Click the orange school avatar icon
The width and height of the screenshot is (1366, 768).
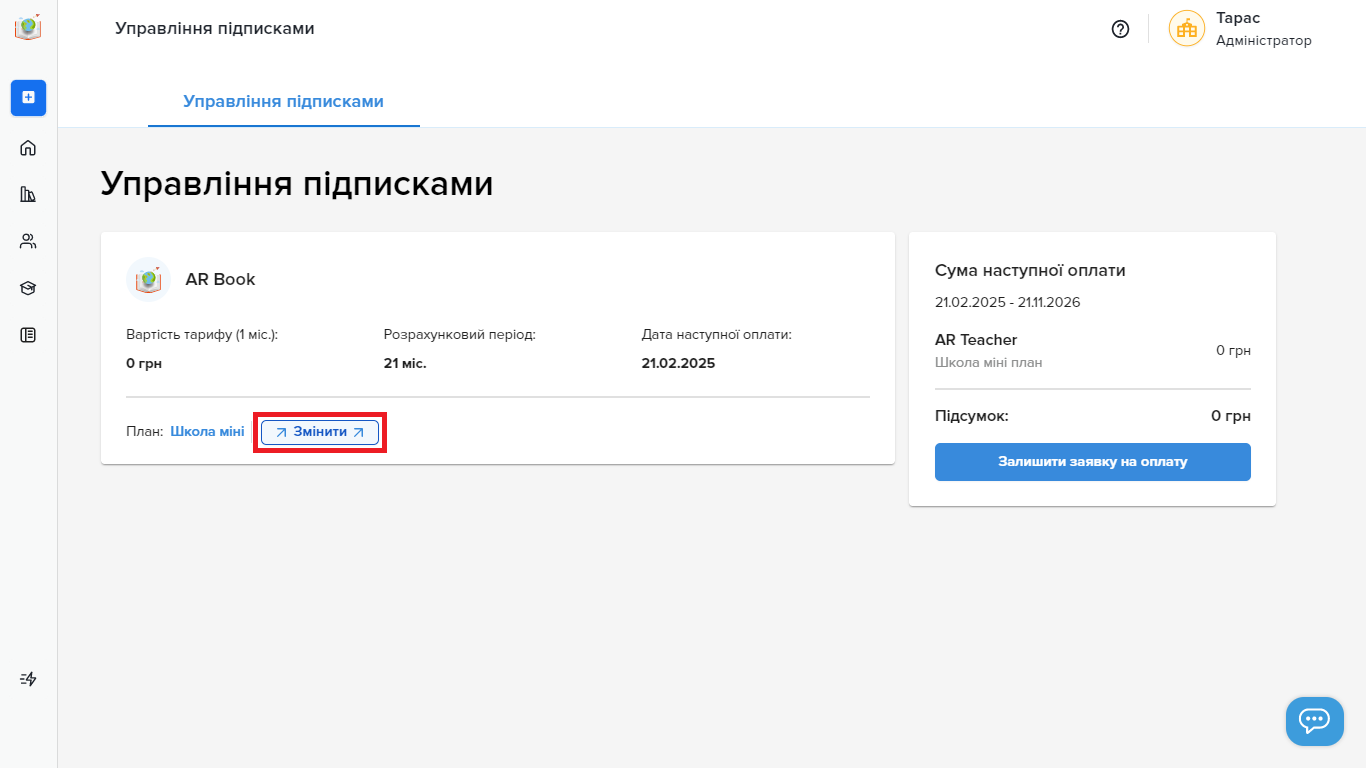click(1187, 29)
